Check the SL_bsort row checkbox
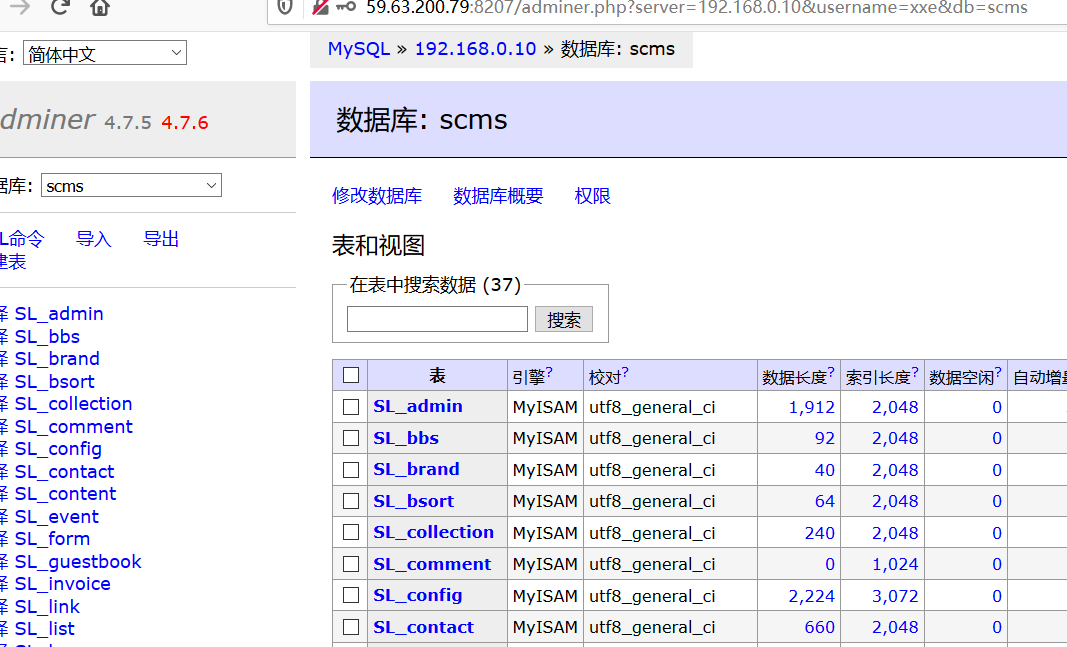Image resolution: width=1067 pixels, height=647 pixels. (x=351, y=501)
